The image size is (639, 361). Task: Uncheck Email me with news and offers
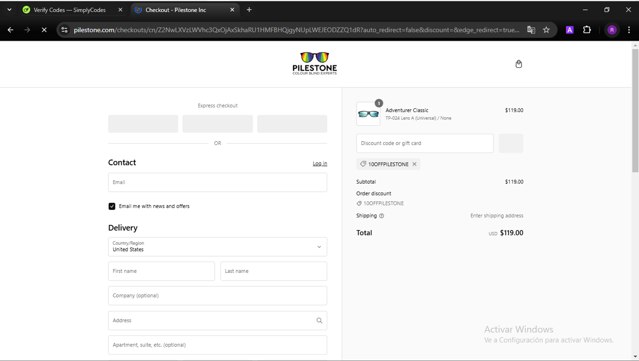pyautogui.click(x=112, y=206)
